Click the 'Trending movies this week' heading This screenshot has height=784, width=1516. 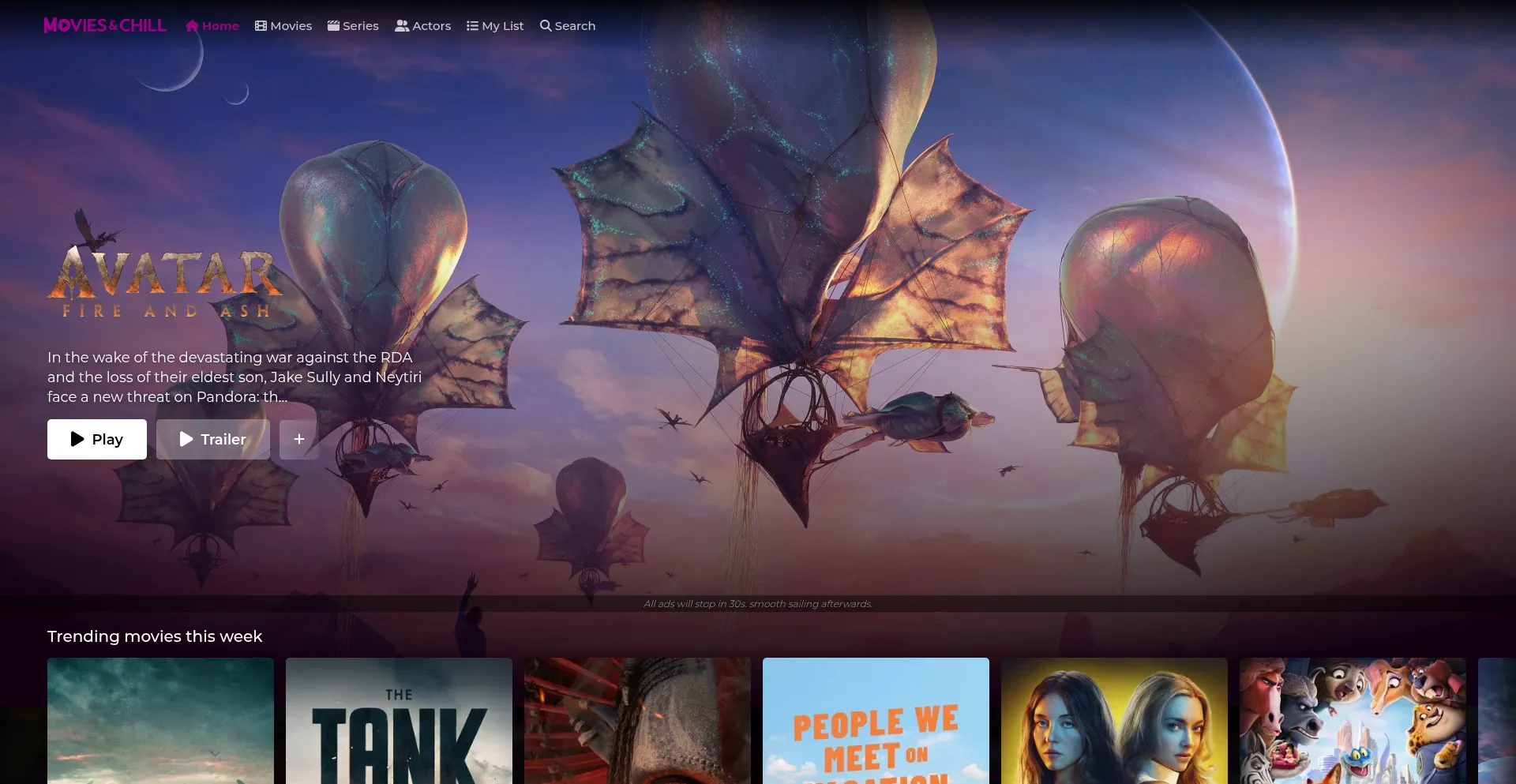click(x=155, y=636)
